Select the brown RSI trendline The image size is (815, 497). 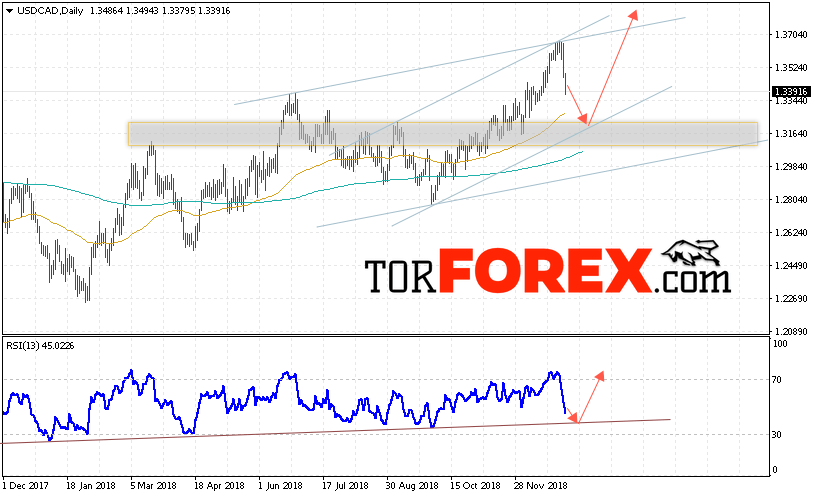coord(337,431)
